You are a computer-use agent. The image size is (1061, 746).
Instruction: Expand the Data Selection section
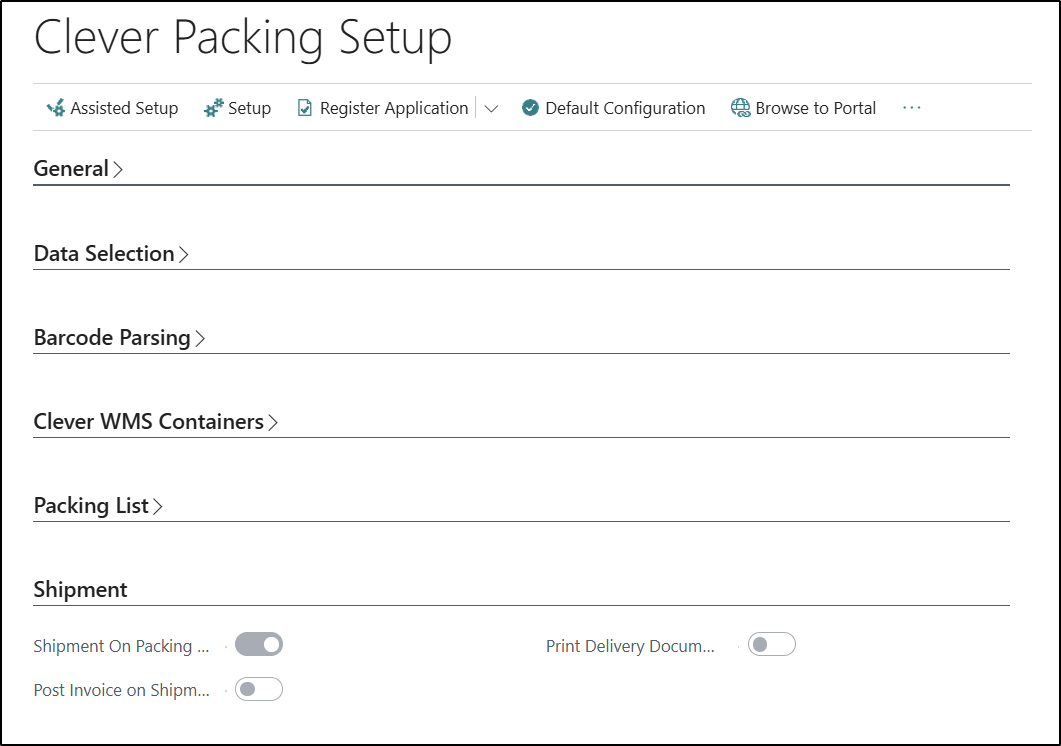[110, 254]
